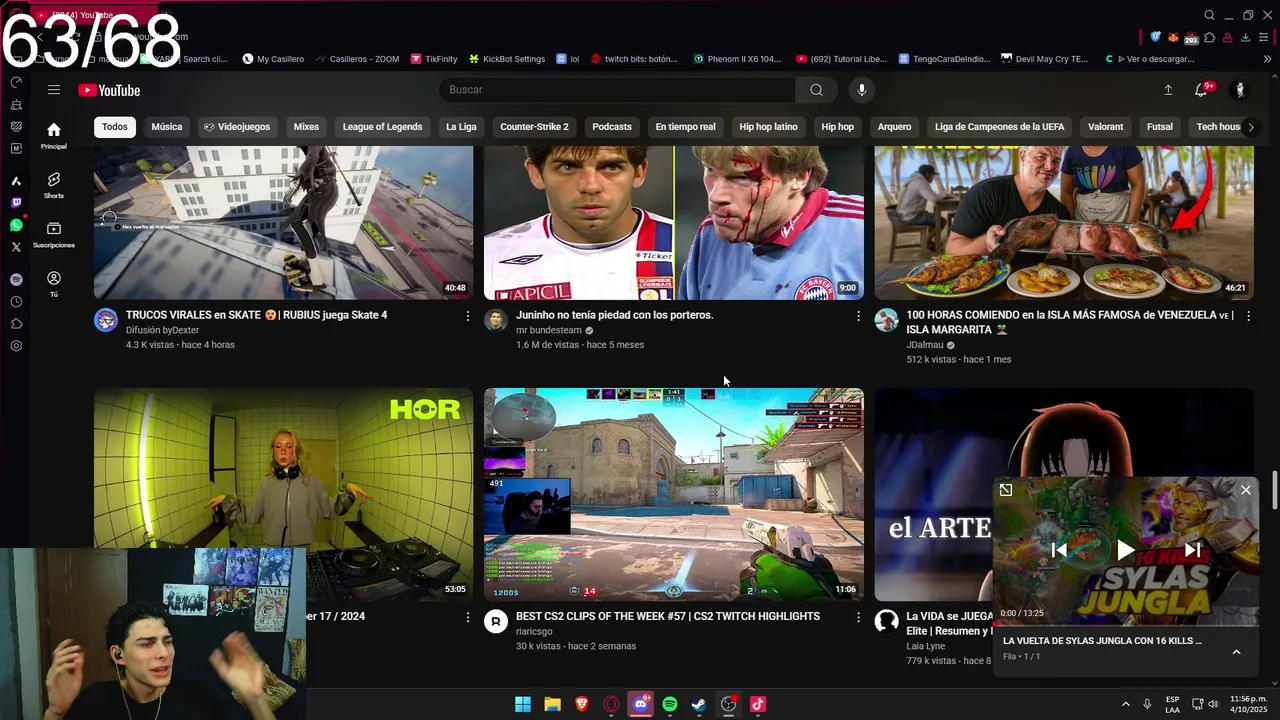The image size is (1280, 720).
Task: Select the Podcasts chip
Action: (612, 127)
